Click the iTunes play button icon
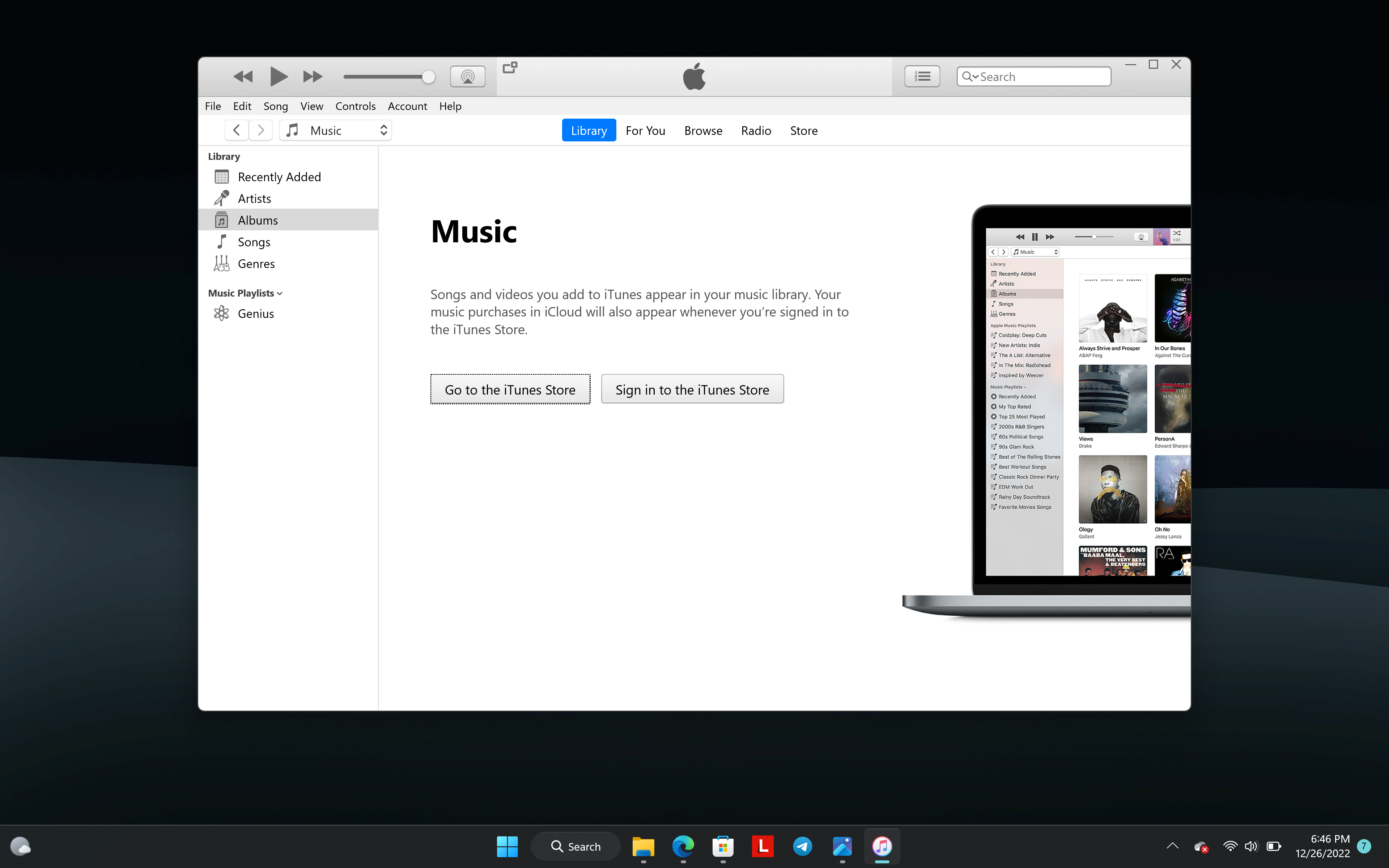The height and width of the screenshot is (868, 1389). [x=278, y=76]
